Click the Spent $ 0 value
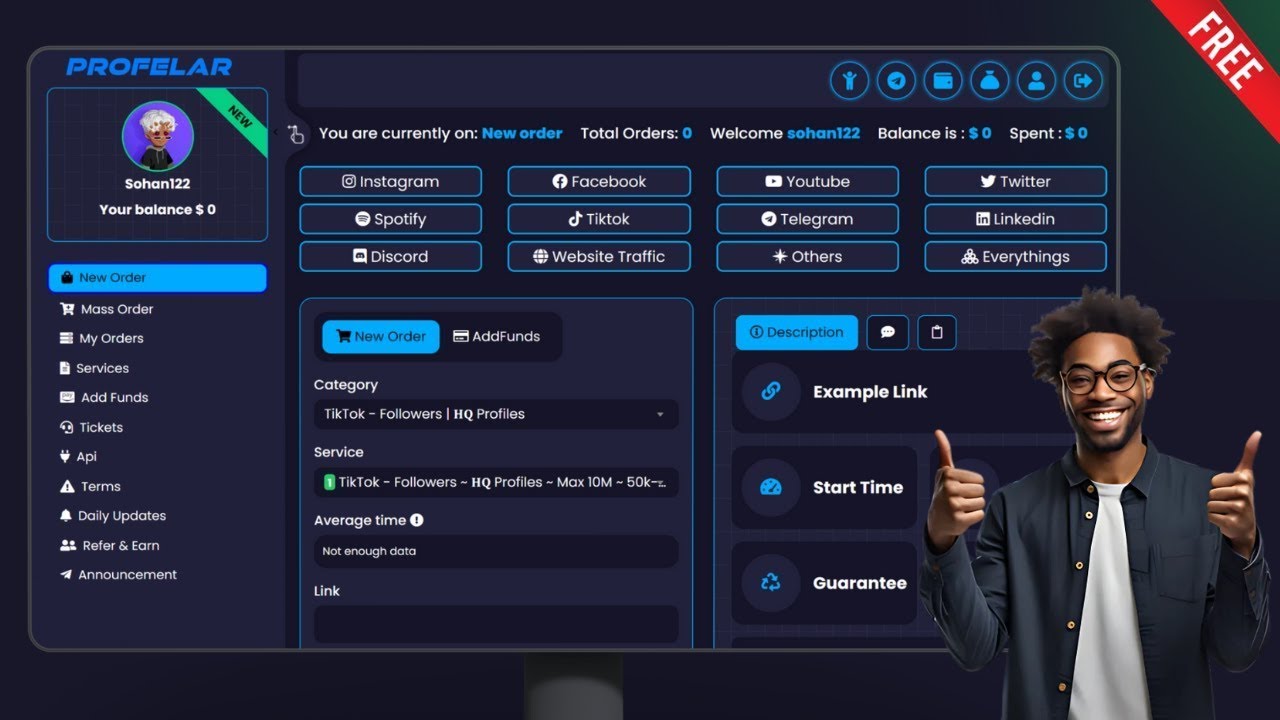Image resolution: width=1280 pixels, height=720 pixels. (1076, 133)
